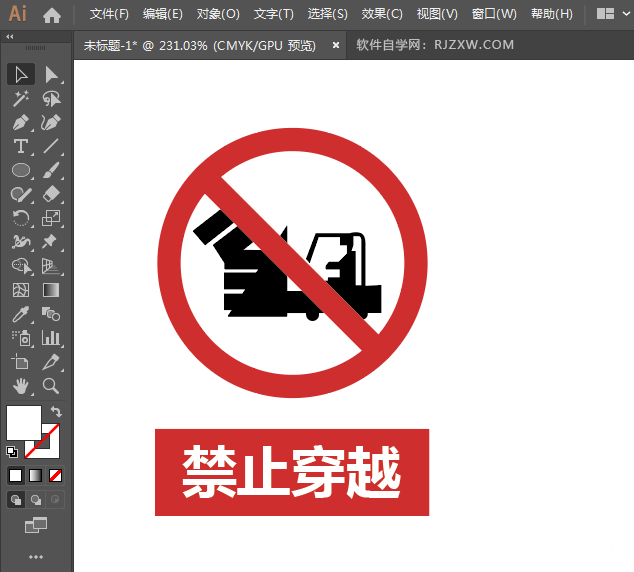The image size is (634, 572).
Task: Click the white Fill color swatch
Action: (x=24, y=422)
